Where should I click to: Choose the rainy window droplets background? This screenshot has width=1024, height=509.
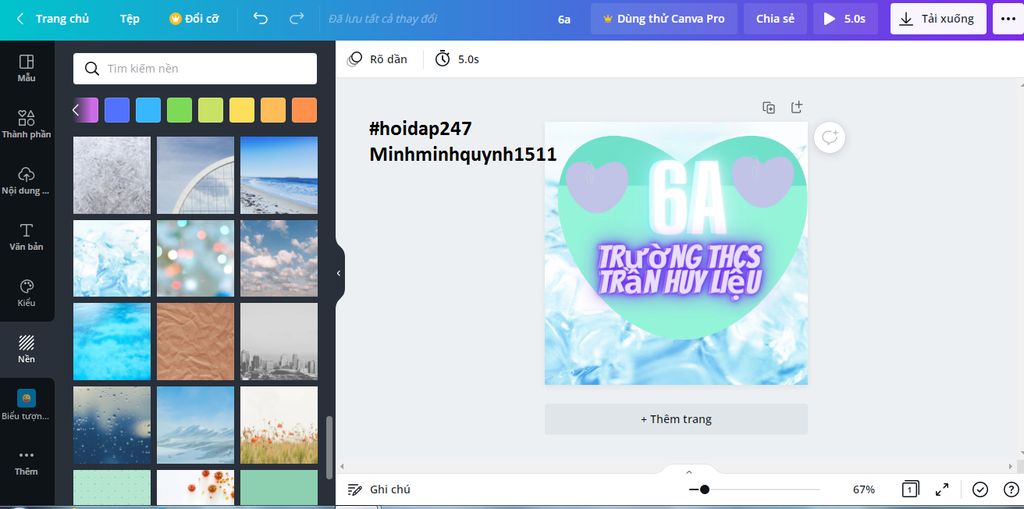coord(112,425)
